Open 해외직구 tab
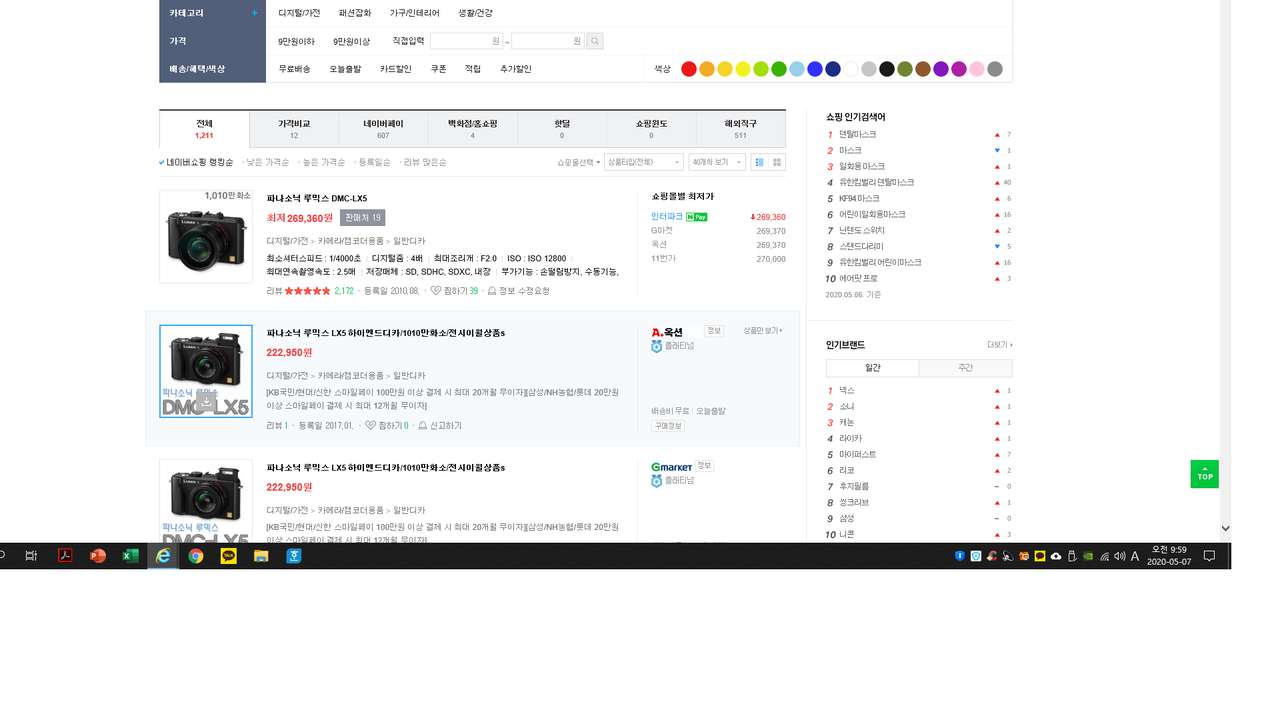 741,129
